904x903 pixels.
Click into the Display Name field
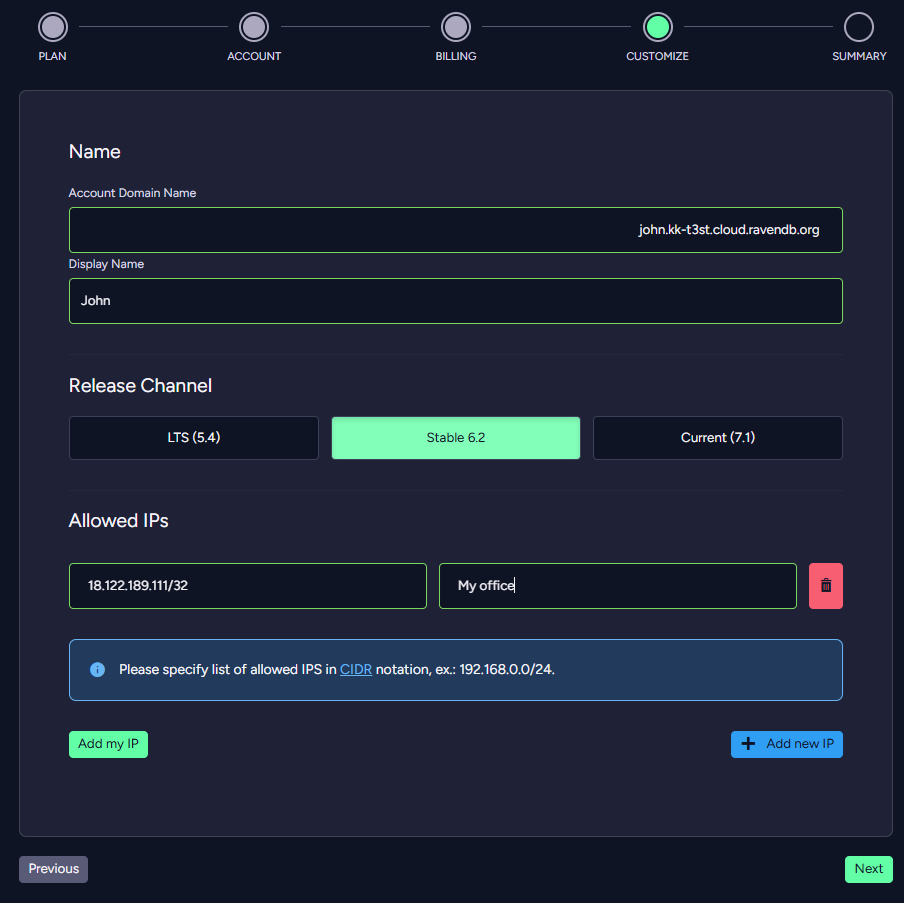tap(456, 301)
